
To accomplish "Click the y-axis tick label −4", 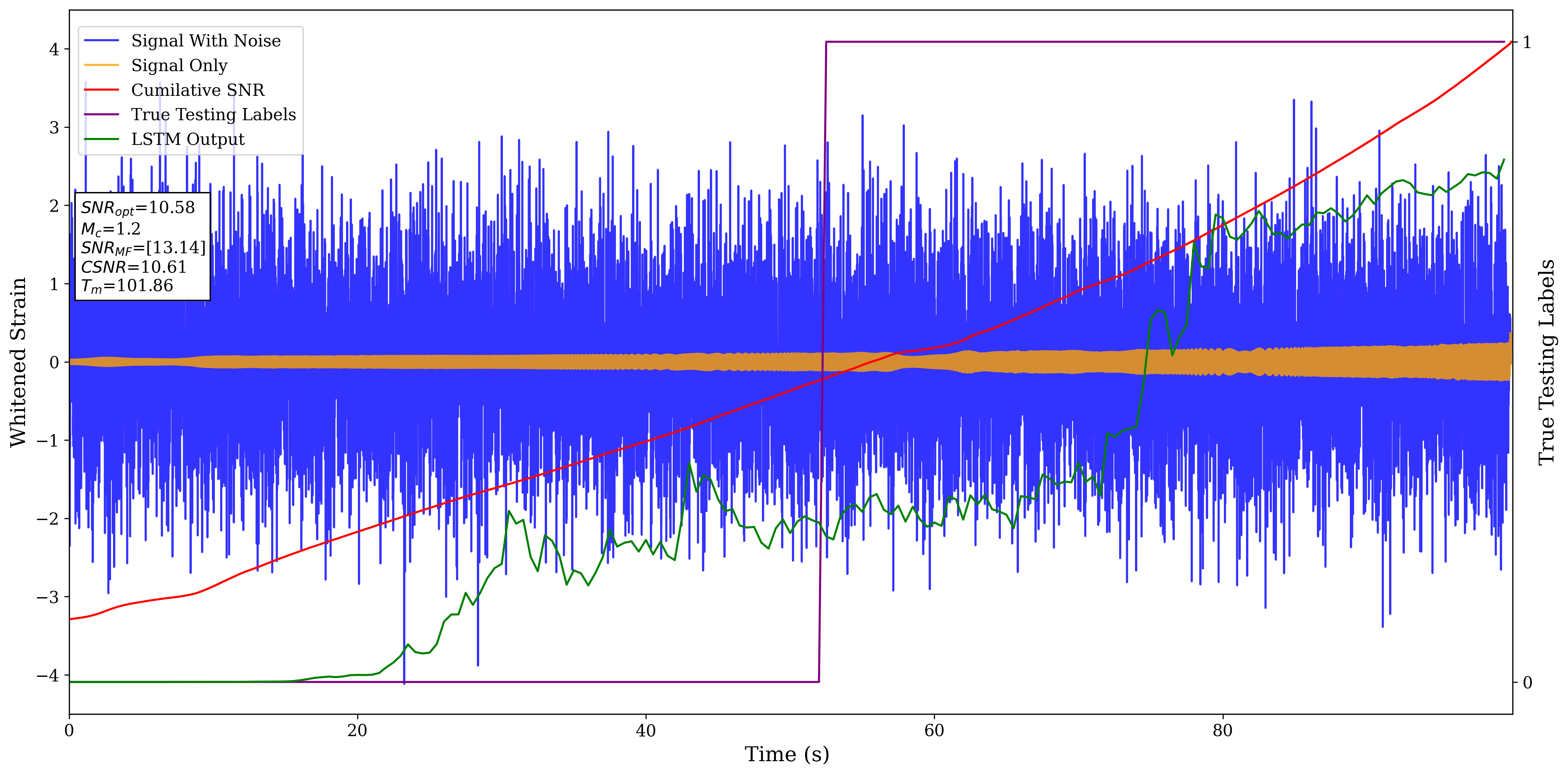I will (49, 675).
